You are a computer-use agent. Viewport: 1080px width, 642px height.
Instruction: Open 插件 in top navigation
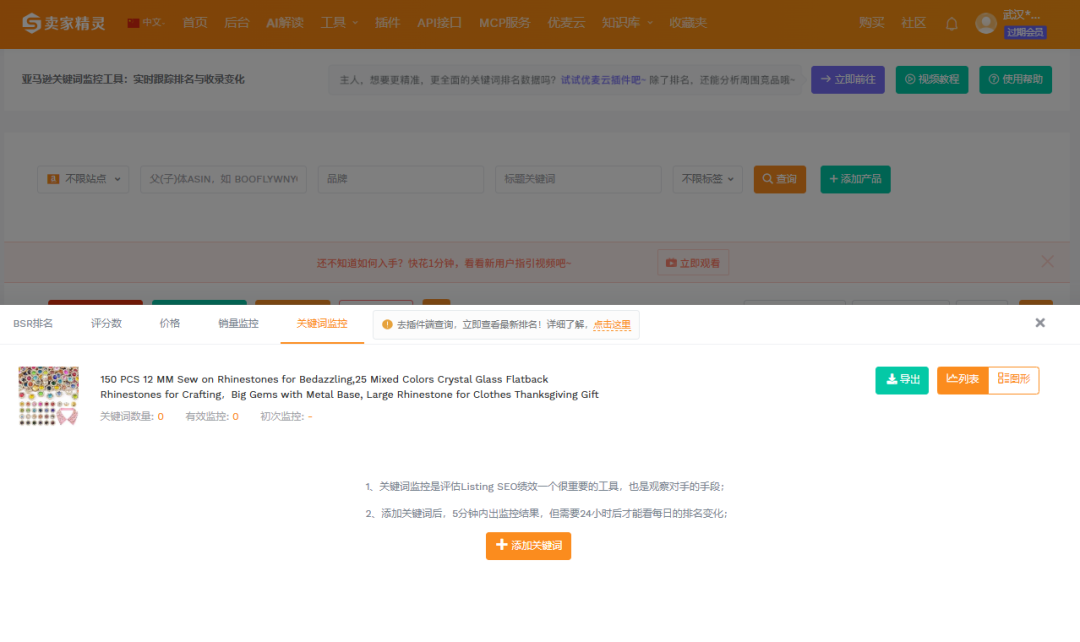387,23
